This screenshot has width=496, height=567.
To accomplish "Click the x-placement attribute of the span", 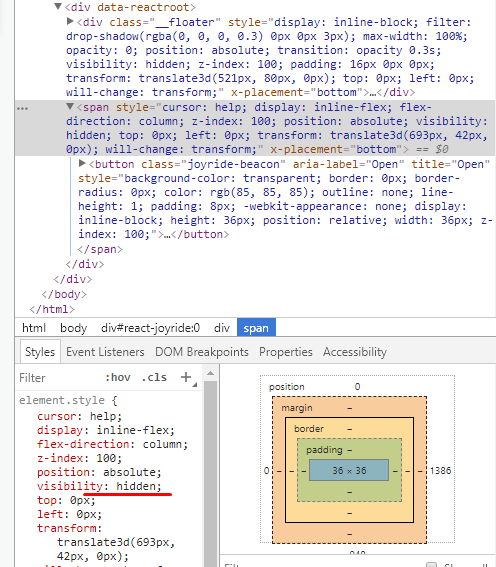I will click(336, 149).
